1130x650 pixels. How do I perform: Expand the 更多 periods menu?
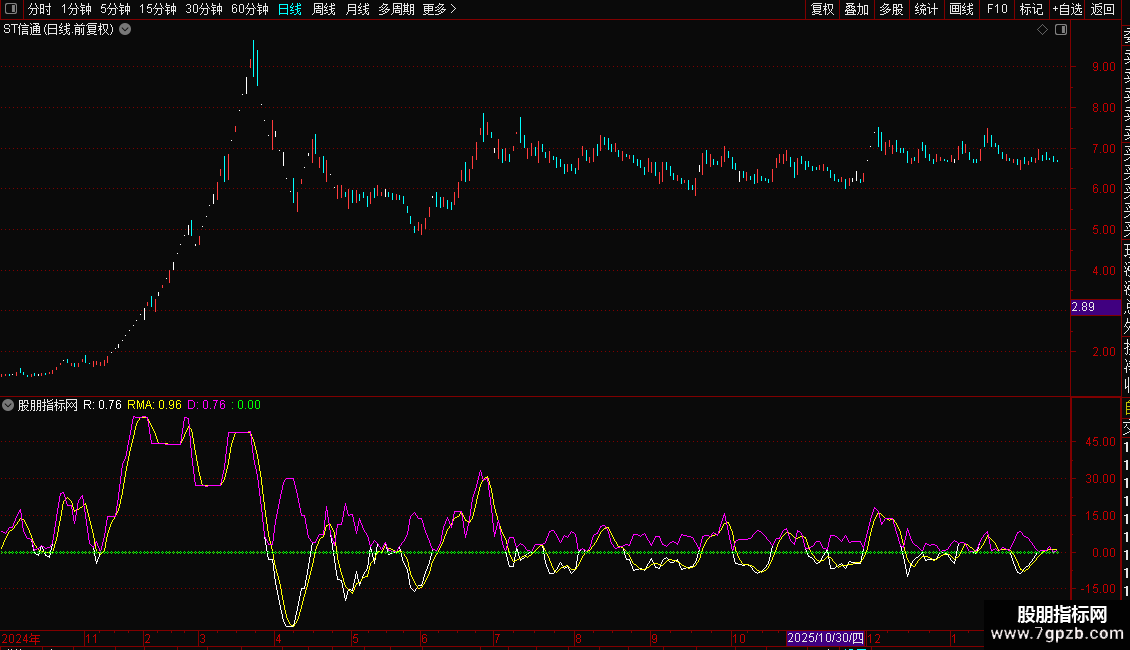point(439,9)
